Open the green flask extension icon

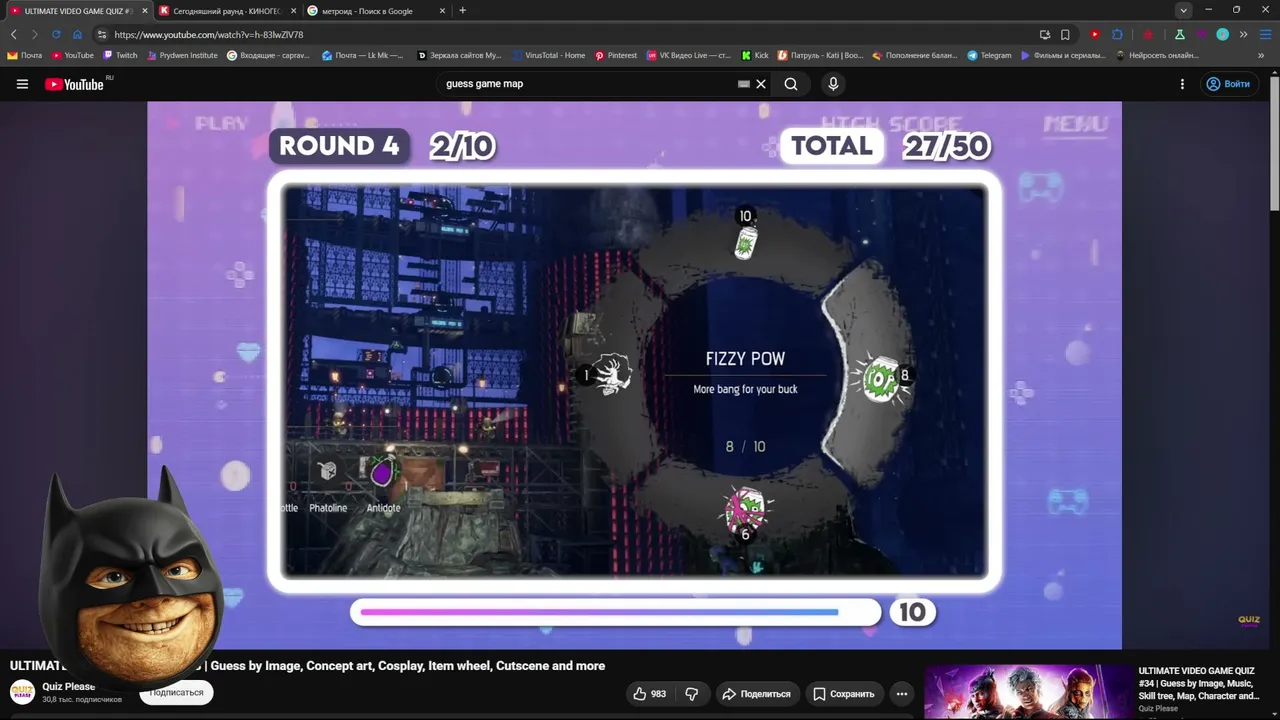tap(1180, 34)
